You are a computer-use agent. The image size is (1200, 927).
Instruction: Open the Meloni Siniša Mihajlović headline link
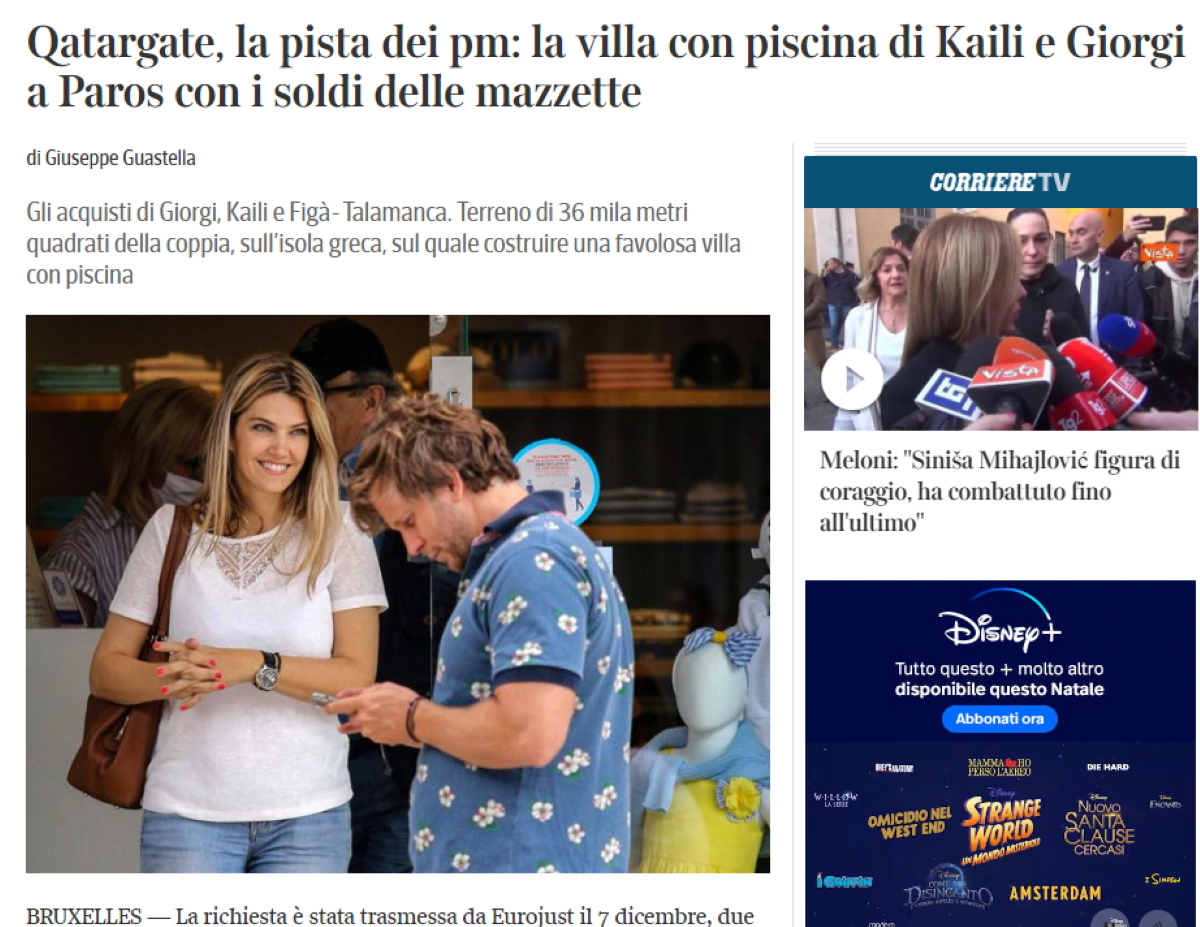1000,492
